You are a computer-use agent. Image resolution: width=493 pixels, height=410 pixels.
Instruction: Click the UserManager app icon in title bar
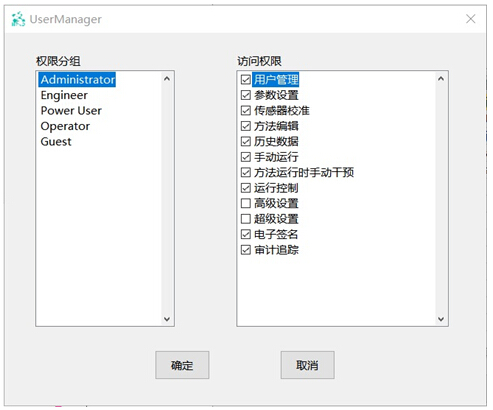[x=18, y=19]
